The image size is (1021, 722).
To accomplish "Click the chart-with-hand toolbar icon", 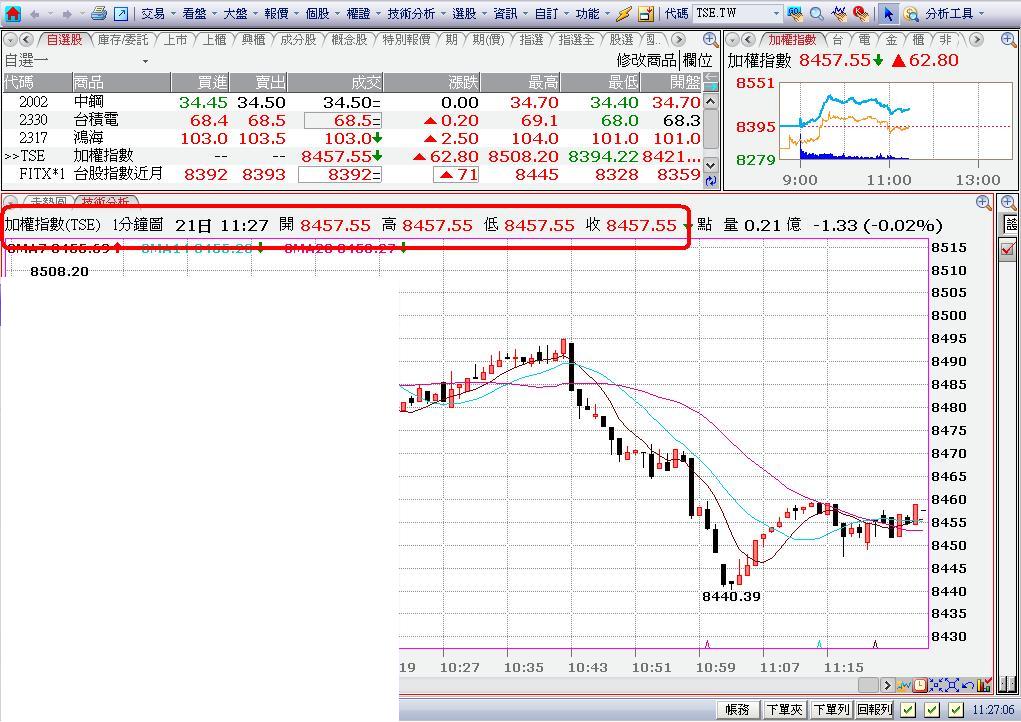I will [x=839, y=13].
